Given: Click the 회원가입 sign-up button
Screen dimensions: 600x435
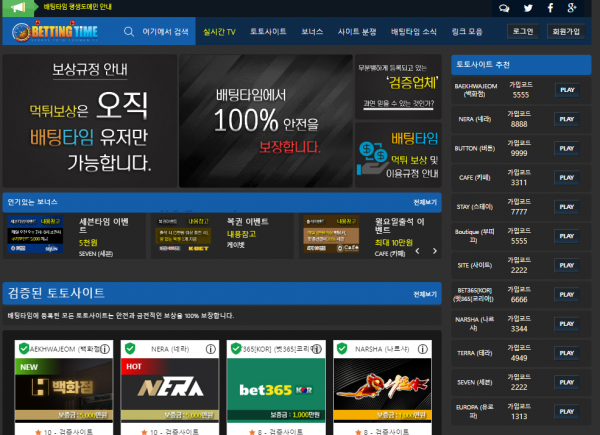Looking at the screenshot, I should pyautogui.click(x=565, y=32).
